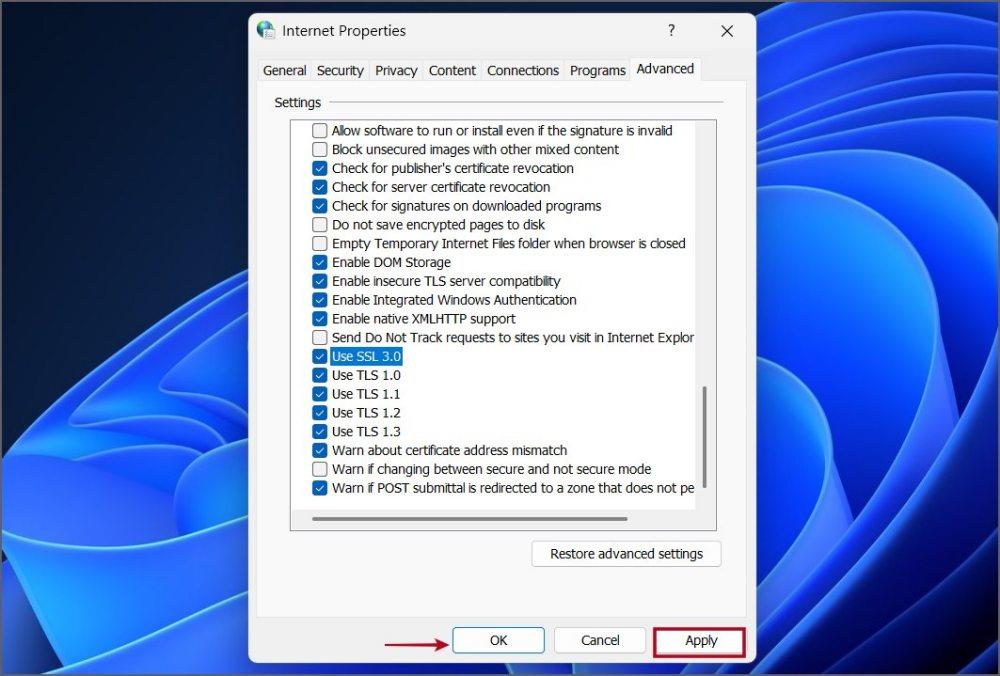Select the Advanced tab
This screenshot has height=676, width=1000.
[x=665, y=69]
